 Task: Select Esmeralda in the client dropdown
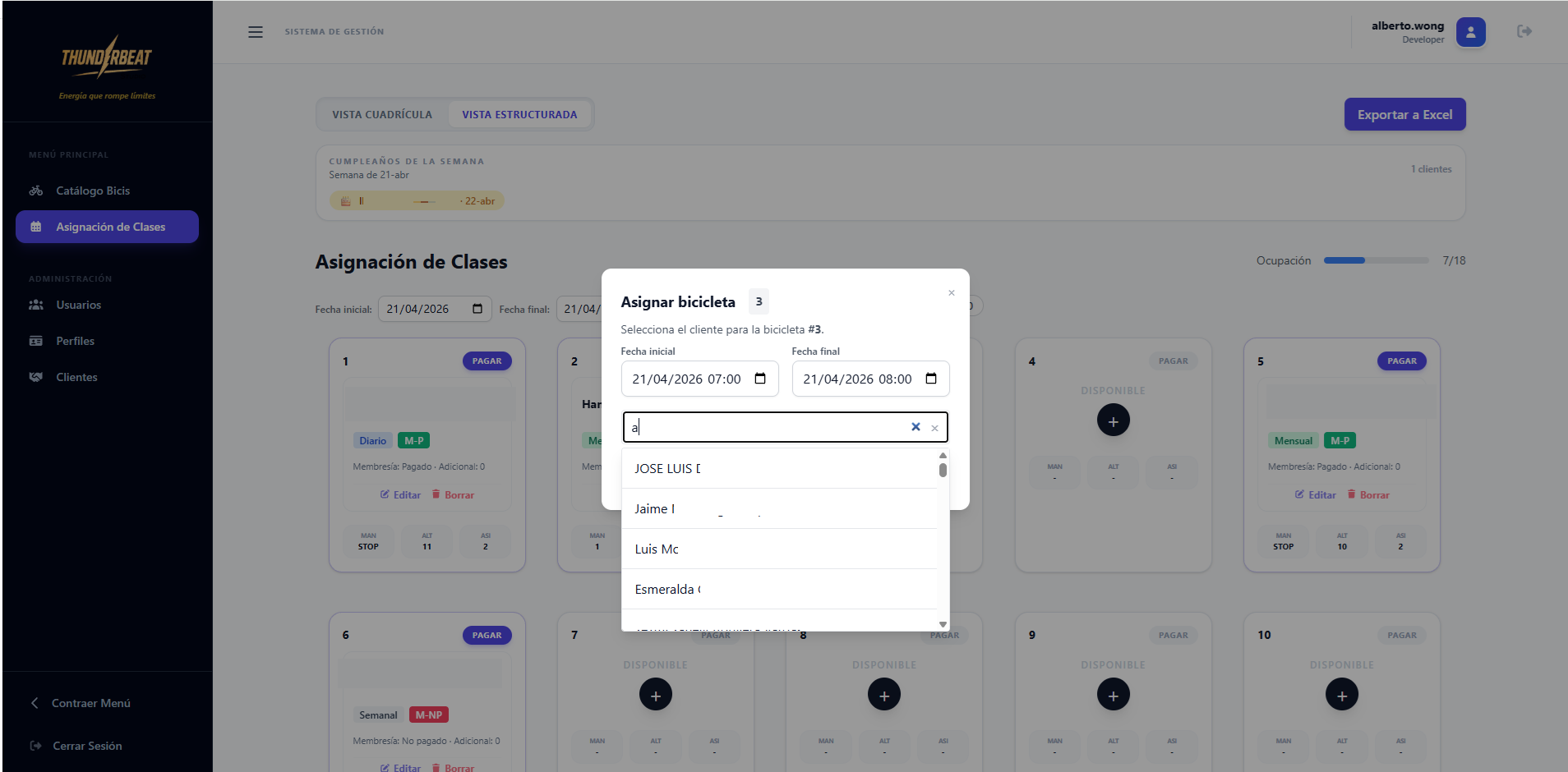(779, 590)
